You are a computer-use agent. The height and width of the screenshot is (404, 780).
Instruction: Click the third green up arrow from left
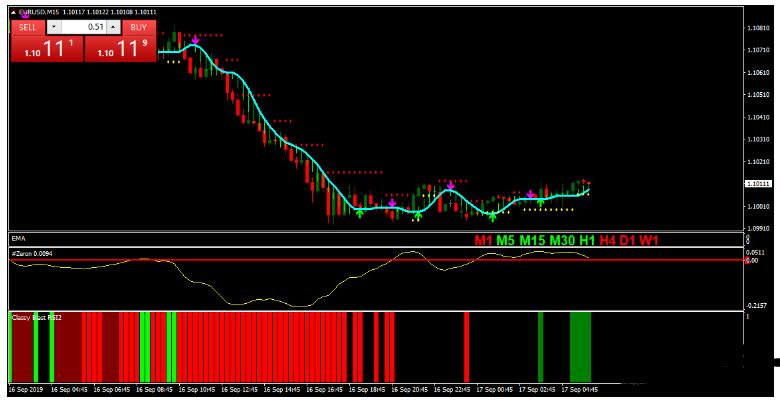click(492, 217)
